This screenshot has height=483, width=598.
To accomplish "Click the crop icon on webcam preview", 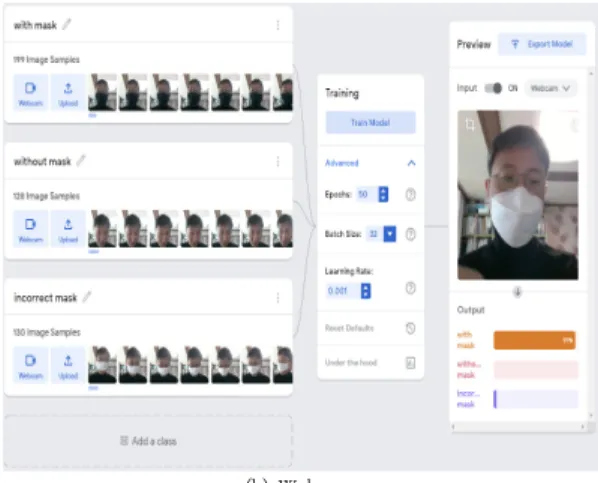I will 470,124.
